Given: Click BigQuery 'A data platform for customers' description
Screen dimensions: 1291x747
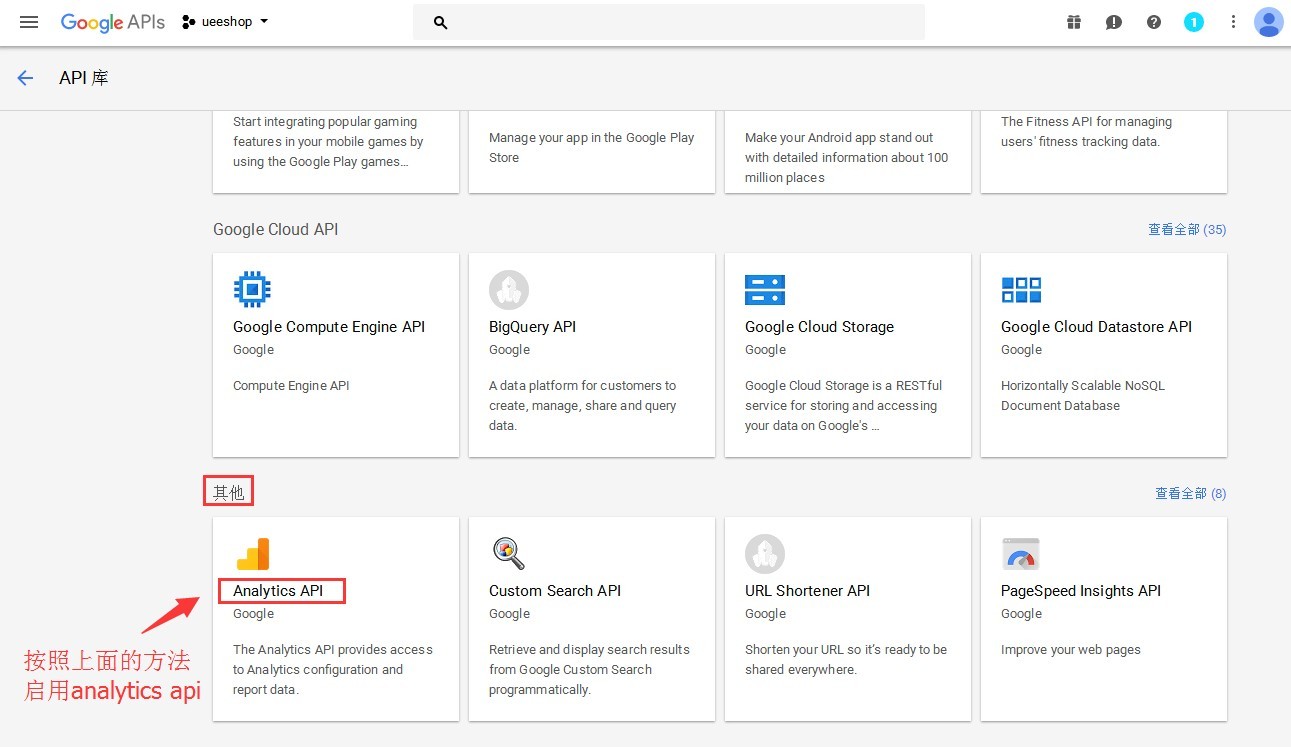Looking at the screenshot, I should [x=583, y=406].
